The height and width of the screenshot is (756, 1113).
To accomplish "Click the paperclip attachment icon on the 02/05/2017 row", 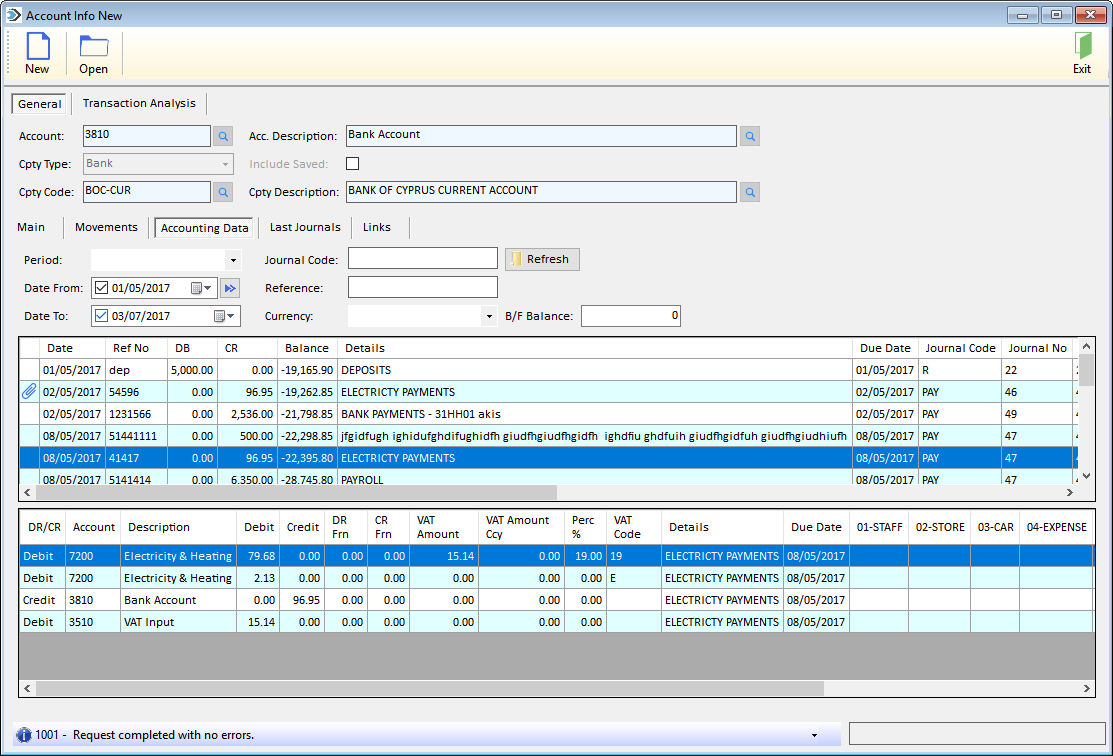I will point(27,391).
